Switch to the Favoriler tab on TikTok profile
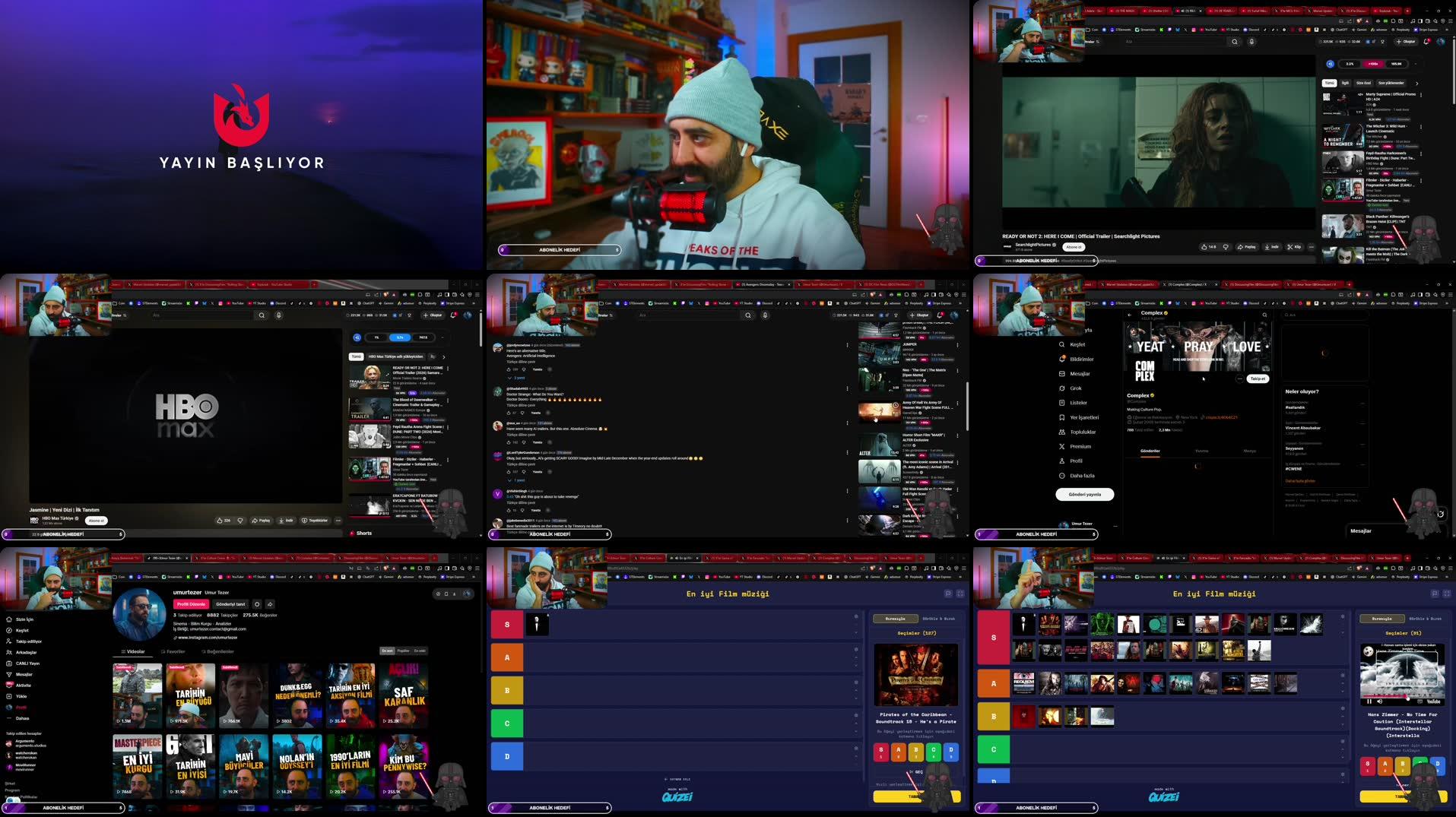The height and width of the screenshot is (817, 1456). point(176,651)
